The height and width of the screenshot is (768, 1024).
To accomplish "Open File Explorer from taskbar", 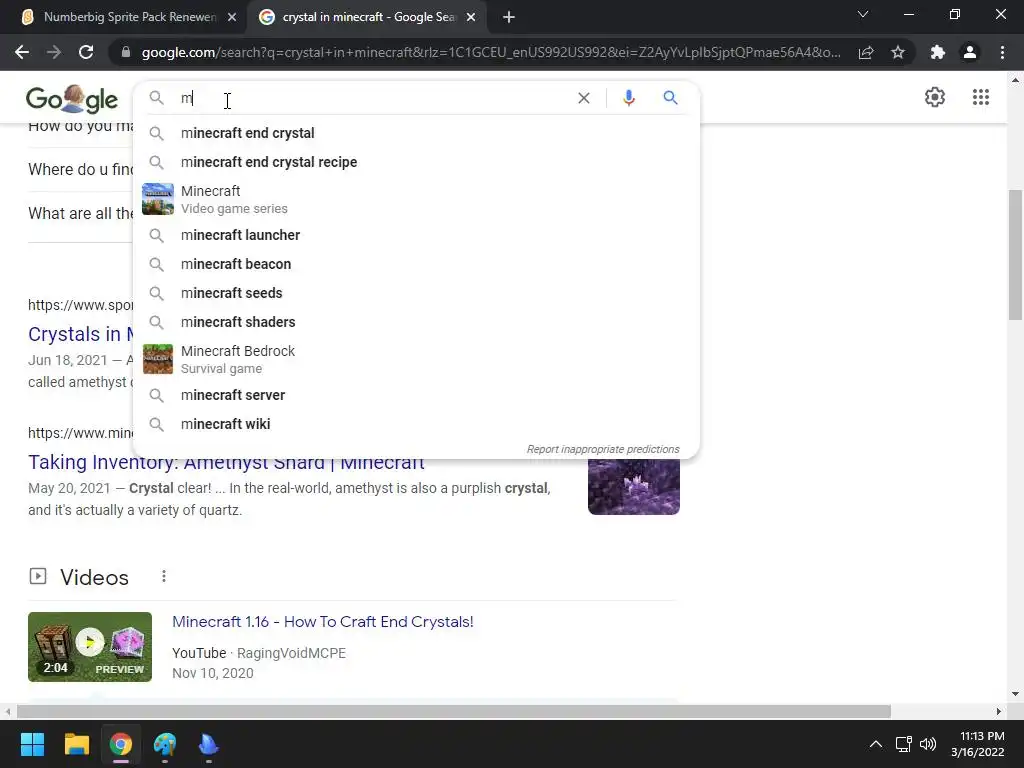I will pos(76,744).
